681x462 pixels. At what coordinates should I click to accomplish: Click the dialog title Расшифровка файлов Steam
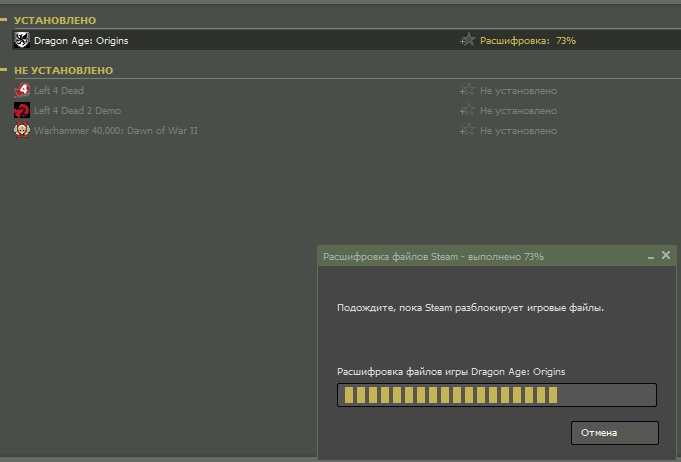[x=433, y=257]
